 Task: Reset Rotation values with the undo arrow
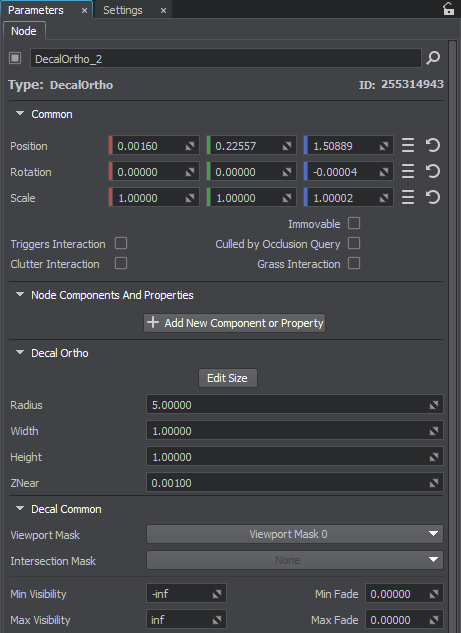433,172
